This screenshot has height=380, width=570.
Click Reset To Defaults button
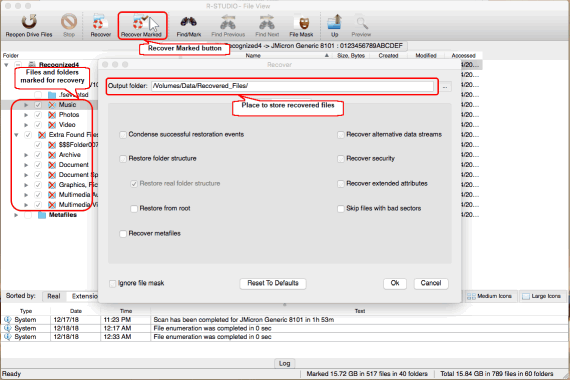273,283
